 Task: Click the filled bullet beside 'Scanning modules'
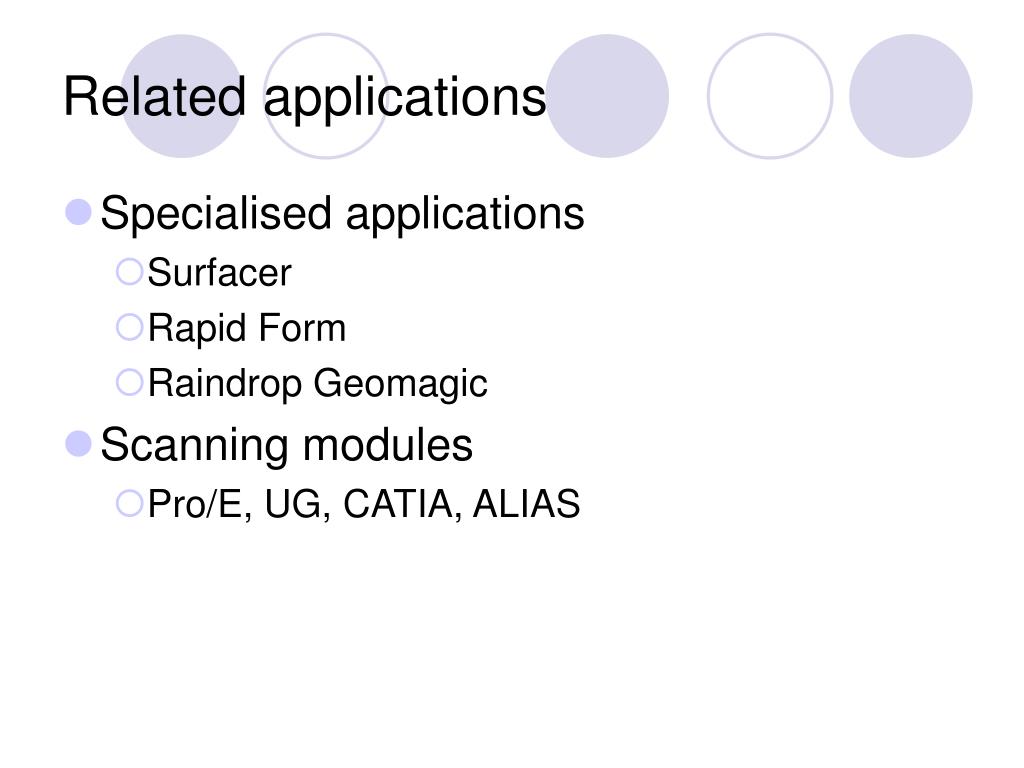78,444
